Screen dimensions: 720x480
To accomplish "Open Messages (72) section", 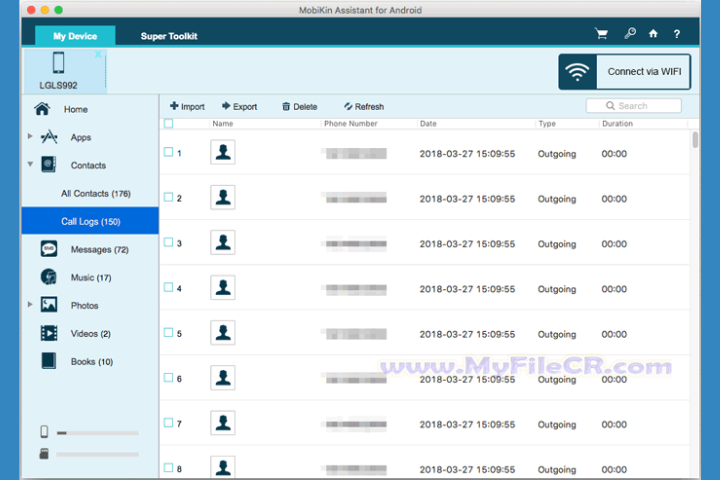I will point(100,249).
